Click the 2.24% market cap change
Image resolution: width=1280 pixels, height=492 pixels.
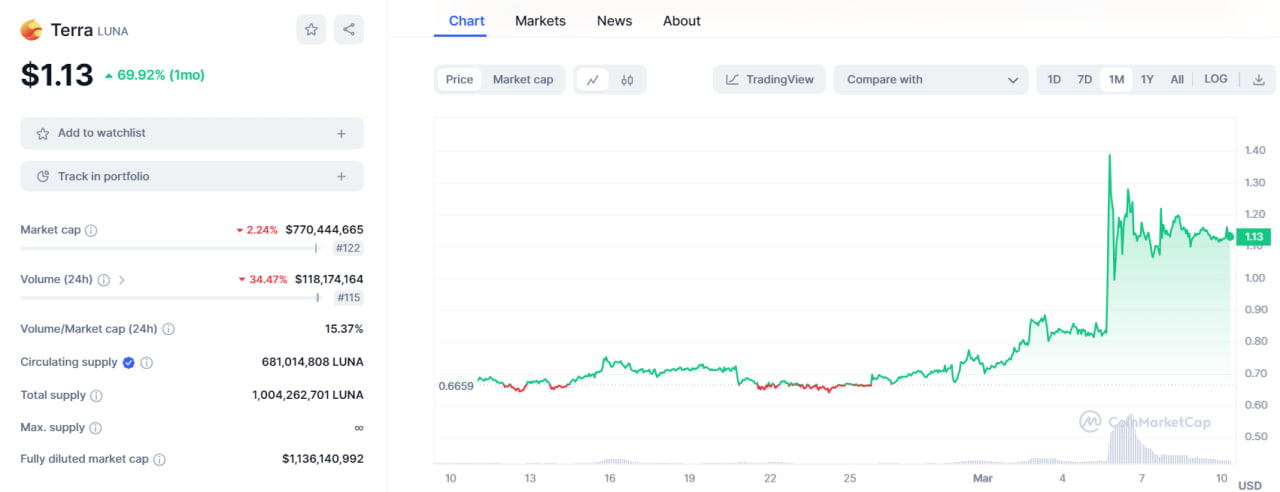257,230
